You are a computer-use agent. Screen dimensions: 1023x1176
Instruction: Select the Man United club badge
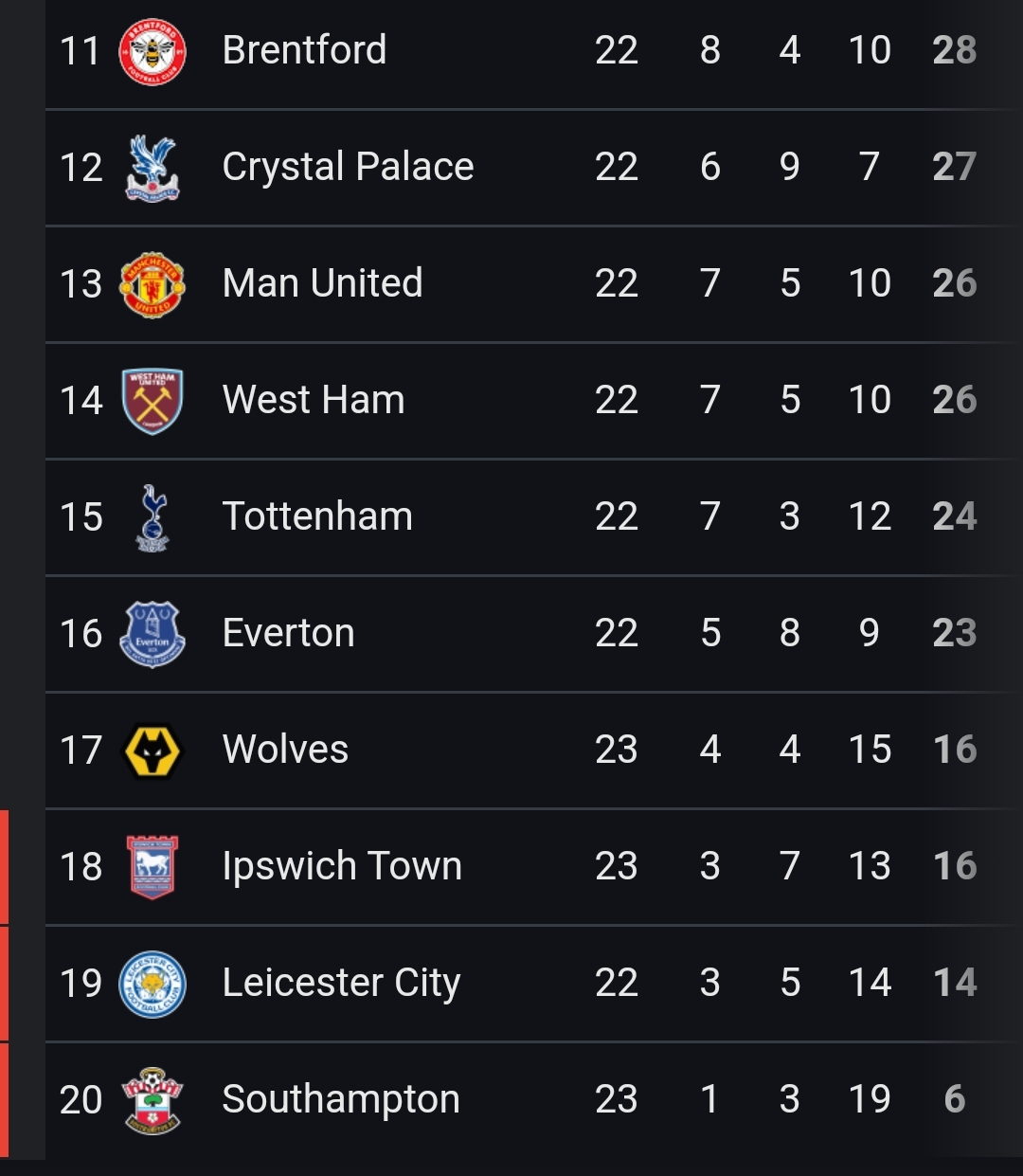coord(153,284)
